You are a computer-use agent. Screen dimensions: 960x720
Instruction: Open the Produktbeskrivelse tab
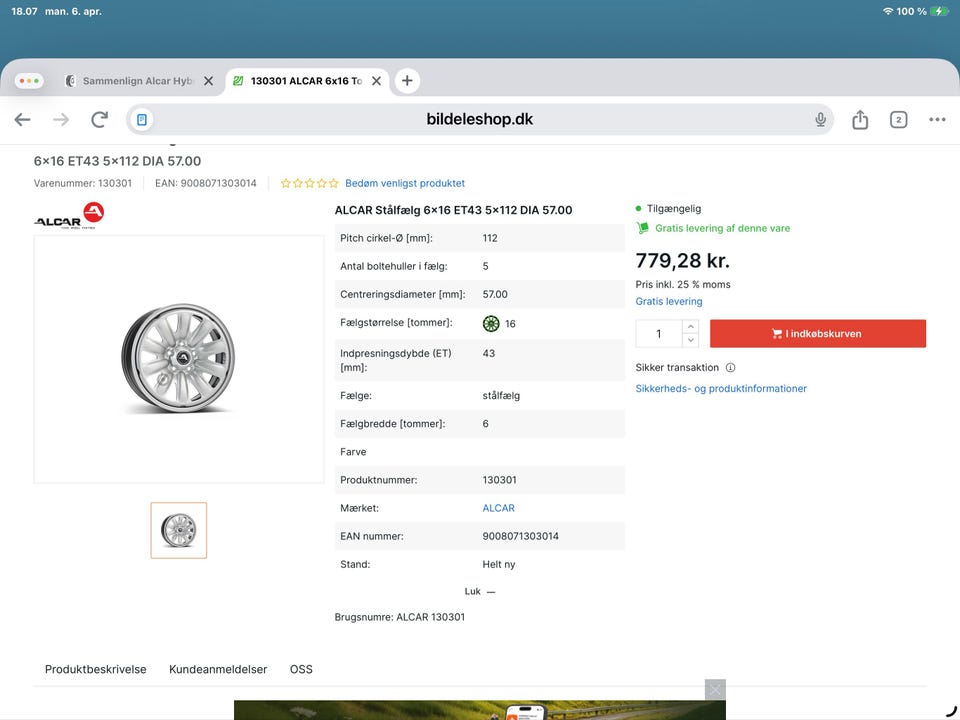(96, 669)
